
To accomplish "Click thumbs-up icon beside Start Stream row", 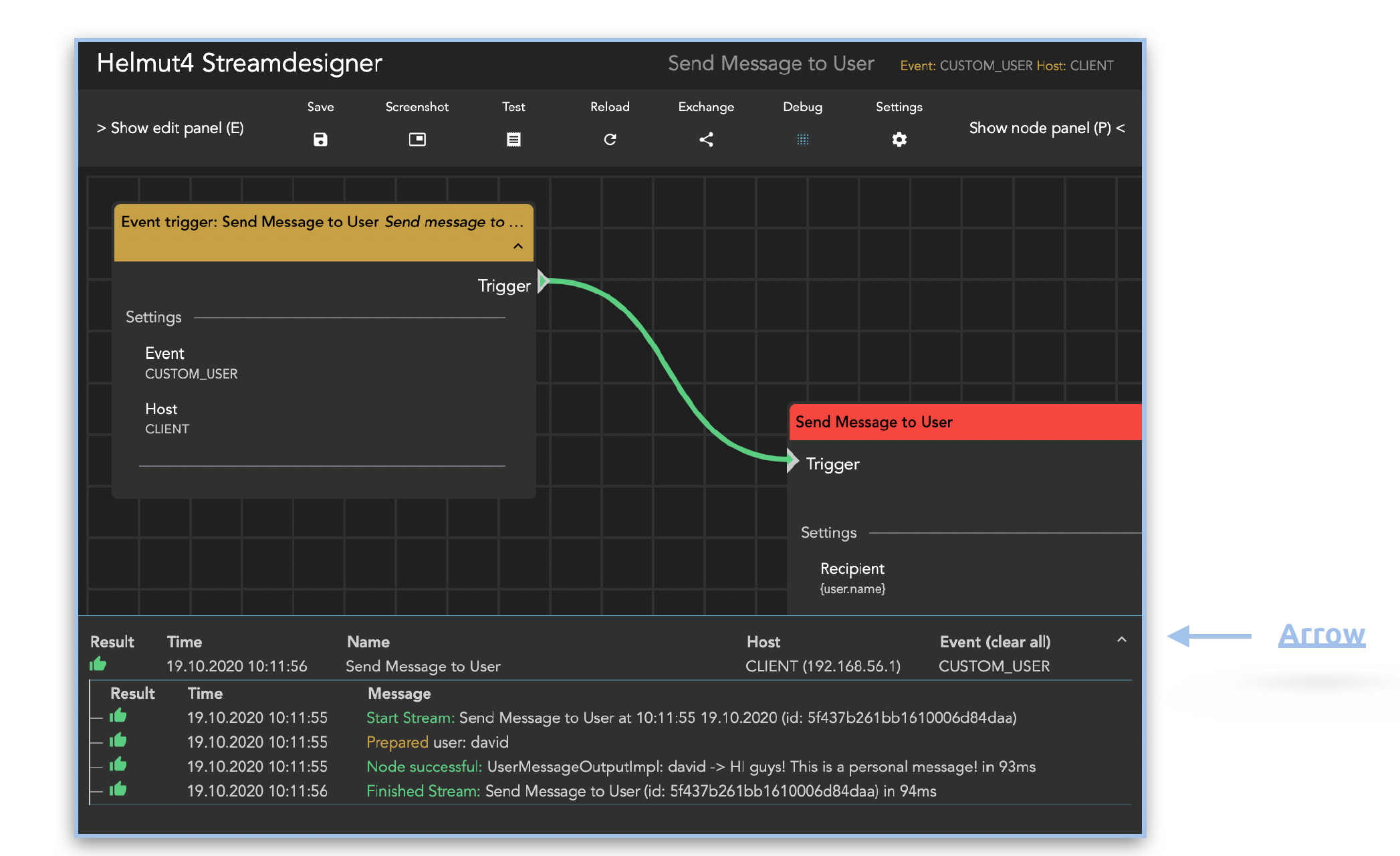I will pos(118,716).
